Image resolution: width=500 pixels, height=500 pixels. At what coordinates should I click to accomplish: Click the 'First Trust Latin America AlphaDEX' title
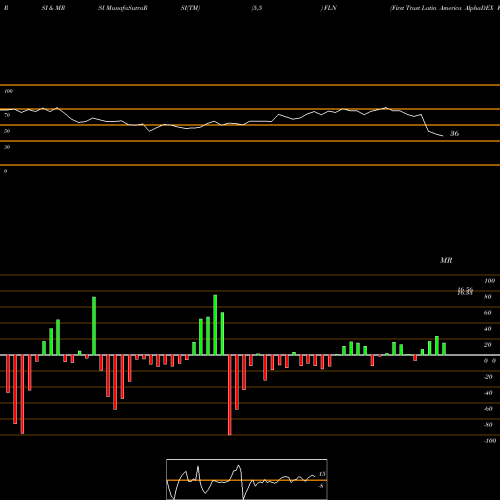point(442,8)
